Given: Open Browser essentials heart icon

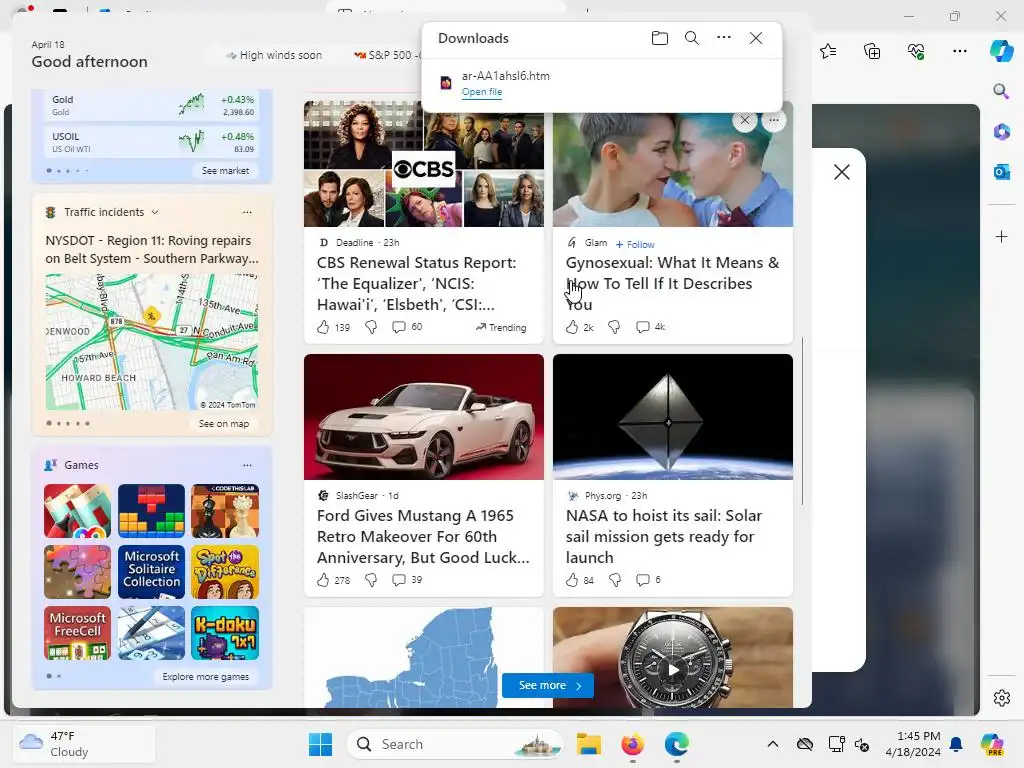Looking at the screenshot, I should [x=916, y=51].
